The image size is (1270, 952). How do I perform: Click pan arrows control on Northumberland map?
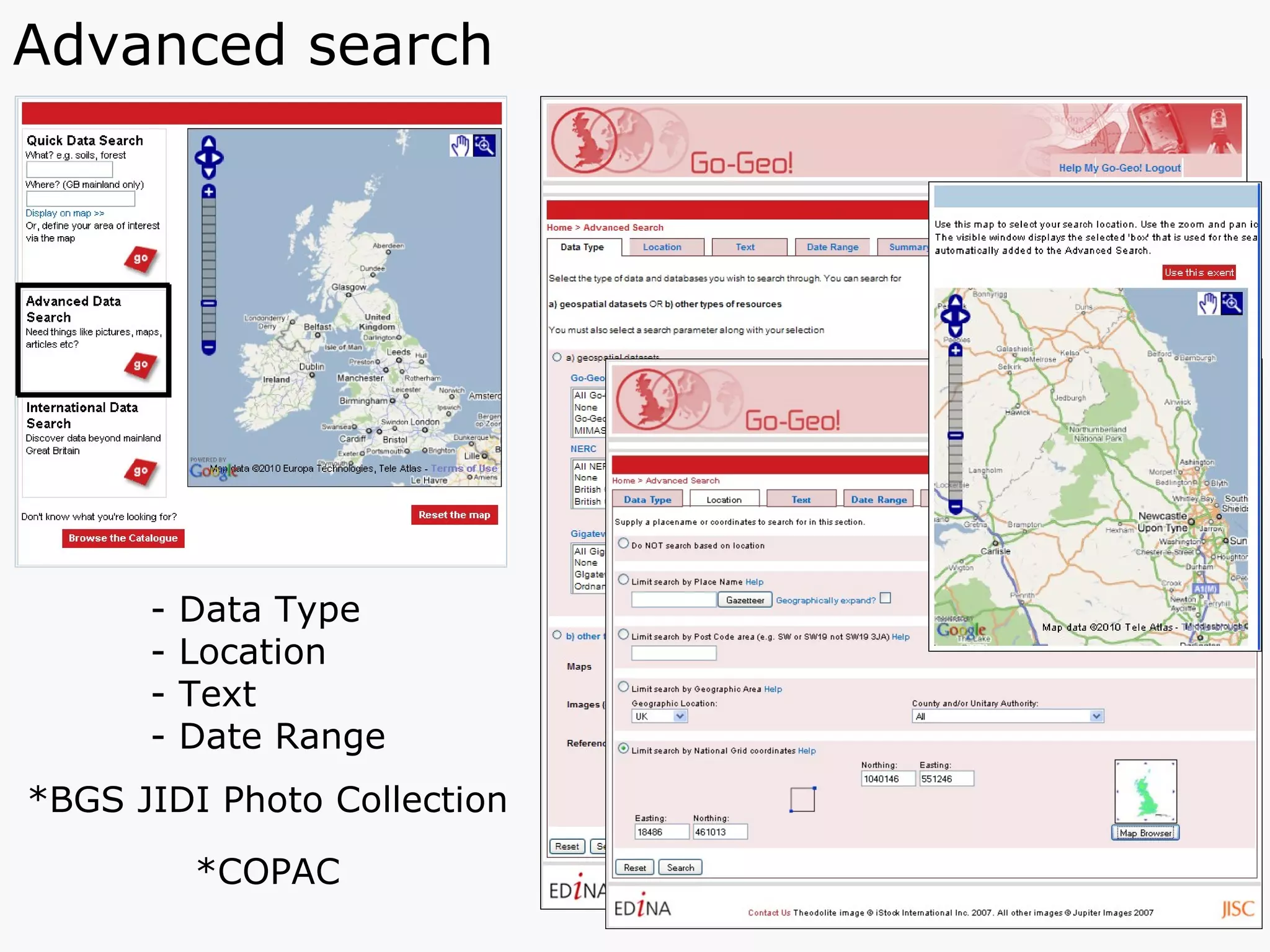click(956, 316)
